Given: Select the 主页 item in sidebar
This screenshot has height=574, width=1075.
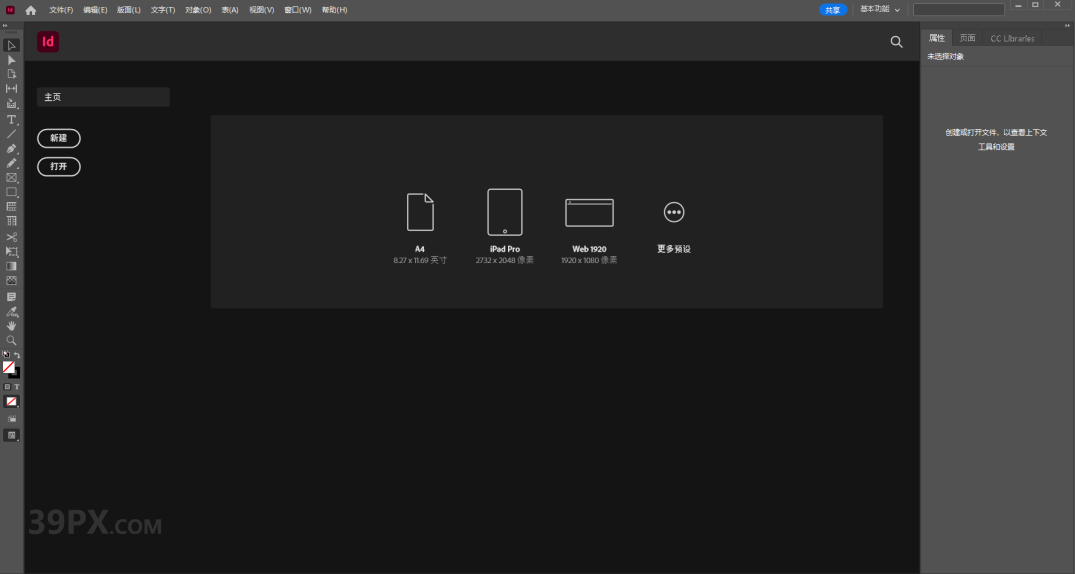Looking at the screenshot, I should [x=104, y=97].
